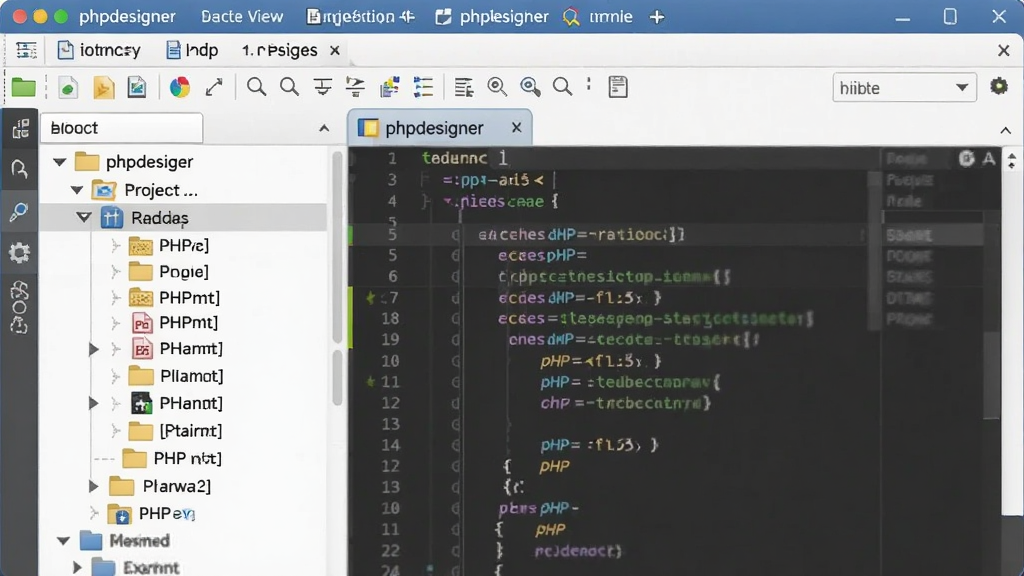The image size is (1024, 576).
Task: Open the Dacte View menu
Action: [242, 16]
